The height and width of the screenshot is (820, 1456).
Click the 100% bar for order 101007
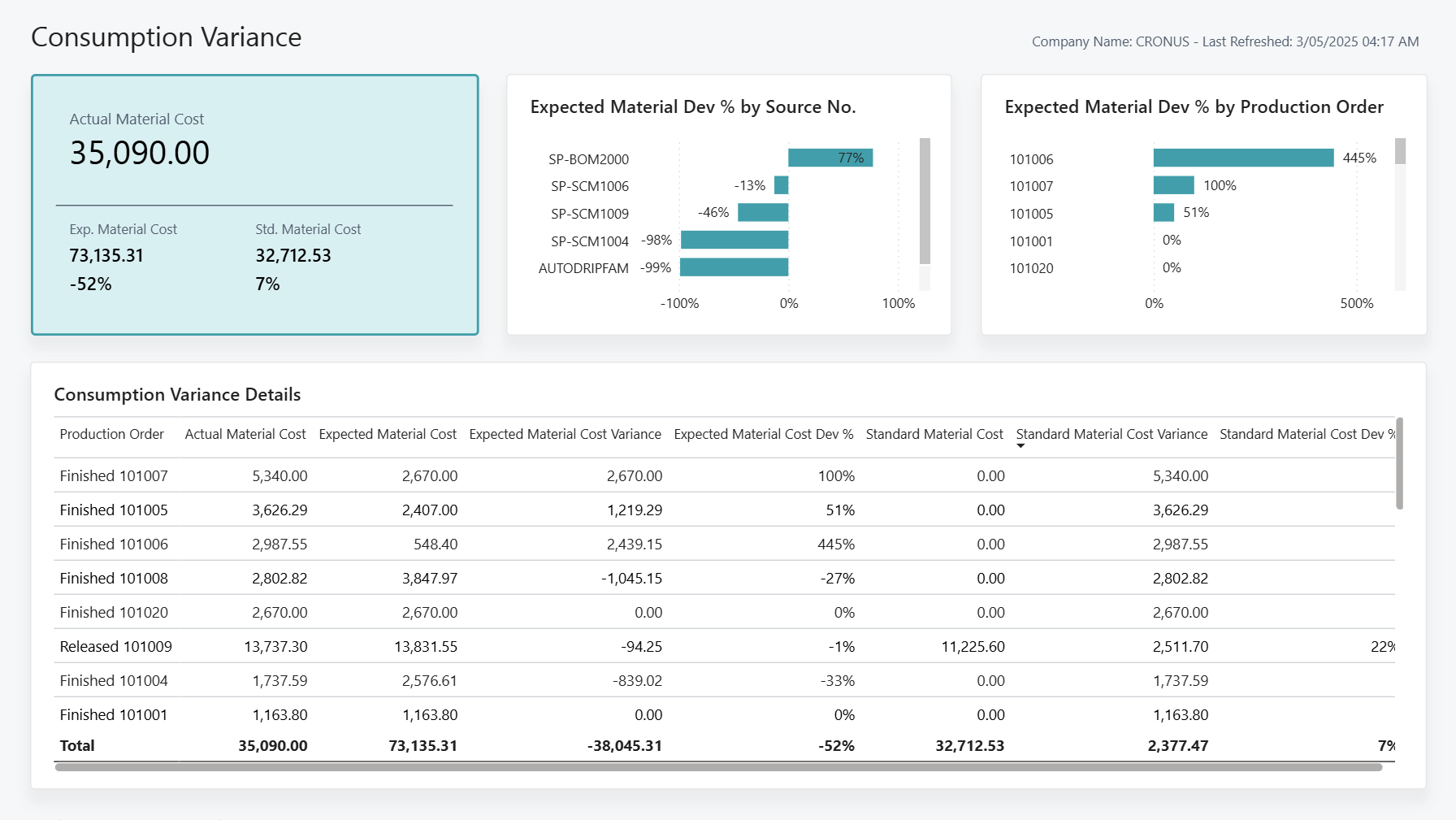(1172, 185)
